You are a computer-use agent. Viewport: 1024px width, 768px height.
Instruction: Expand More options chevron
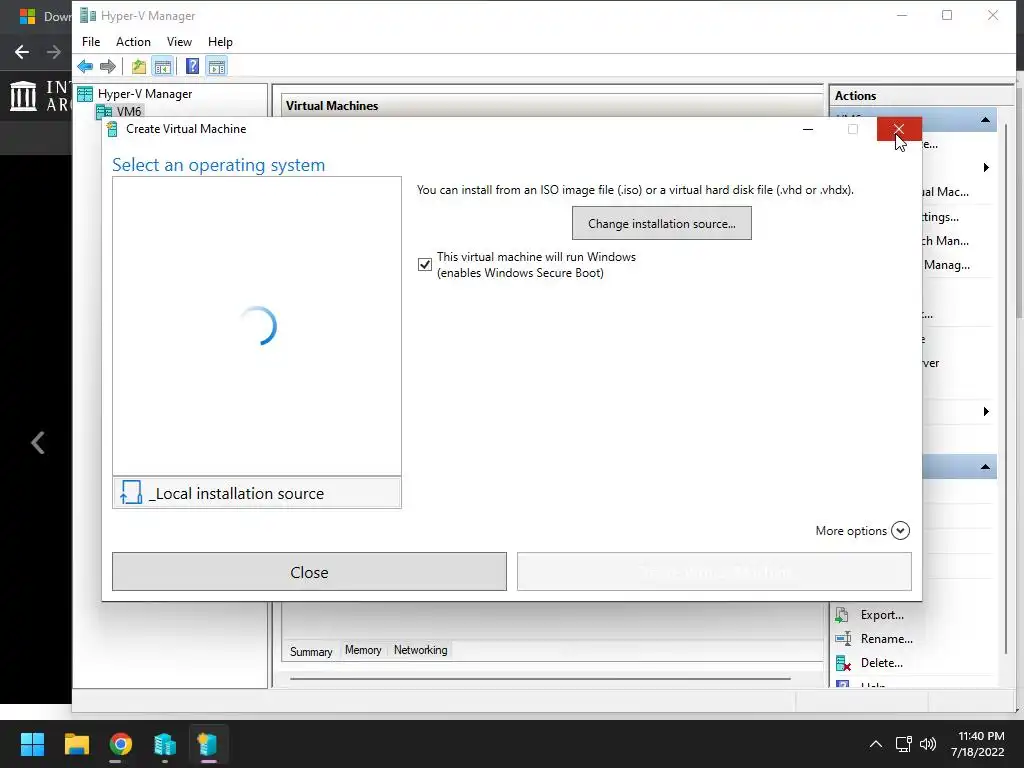click(900, 530)
